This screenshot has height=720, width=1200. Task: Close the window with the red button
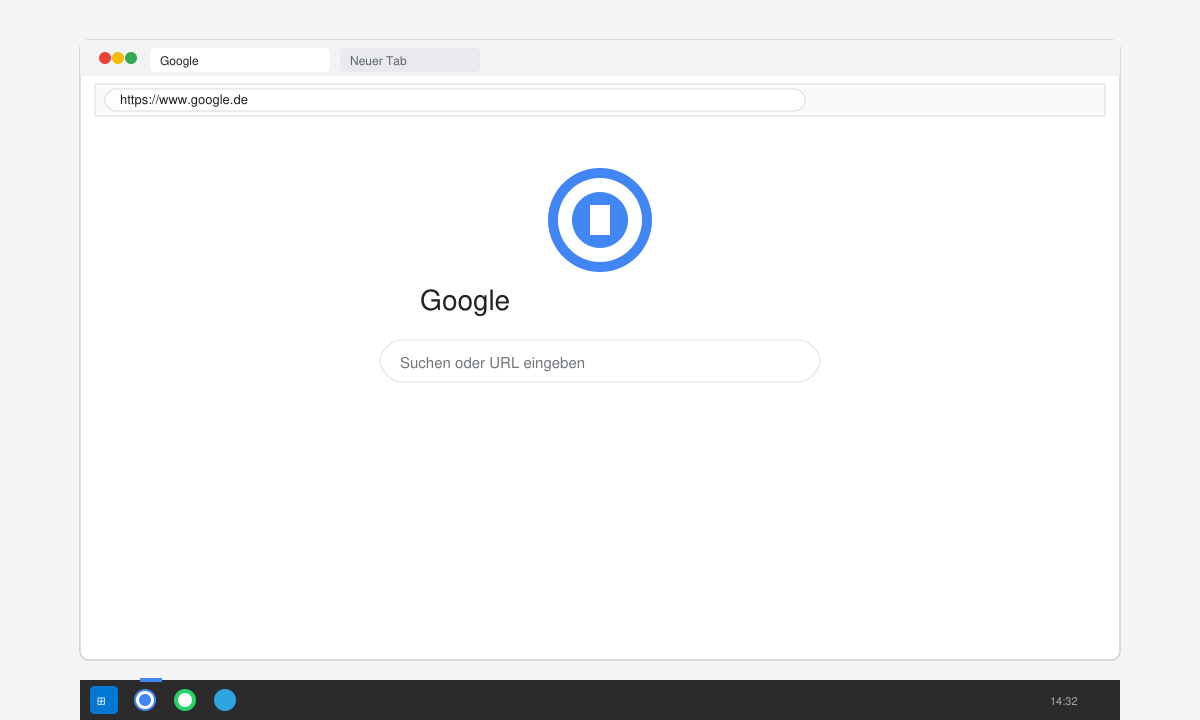coord(105,58)
